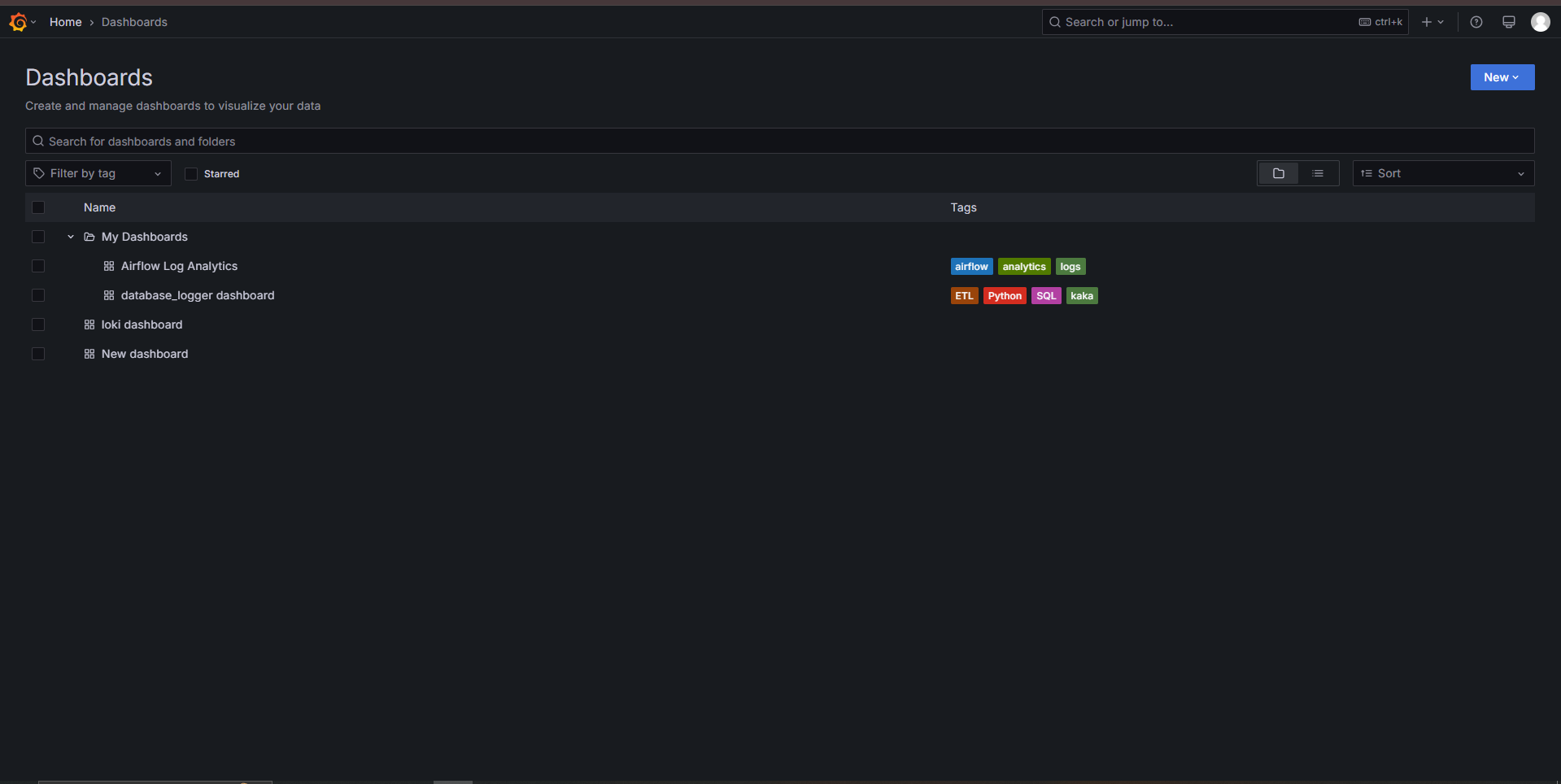Open the user profile avatar

(x=1540, y=22)
